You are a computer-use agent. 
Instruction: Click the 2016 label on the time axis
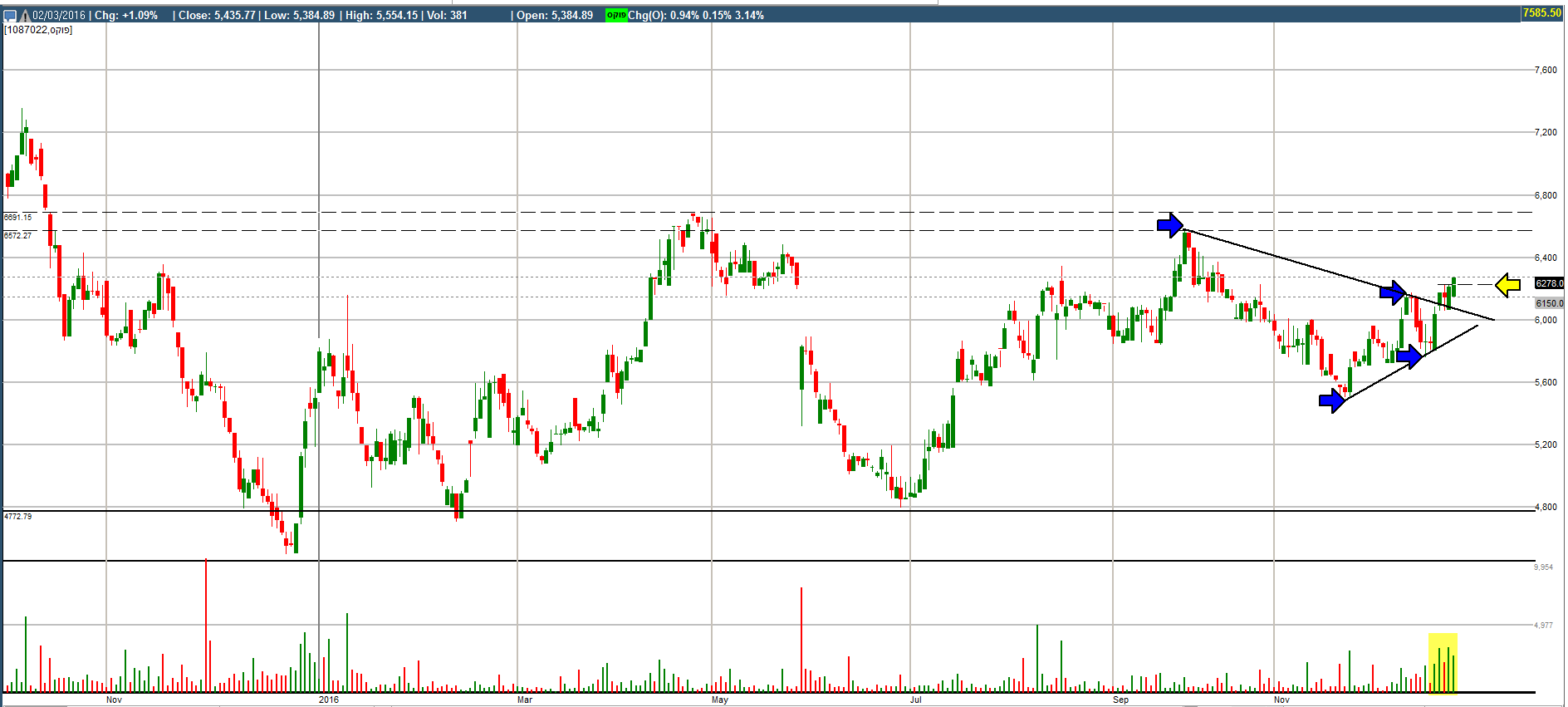[329, 700]
